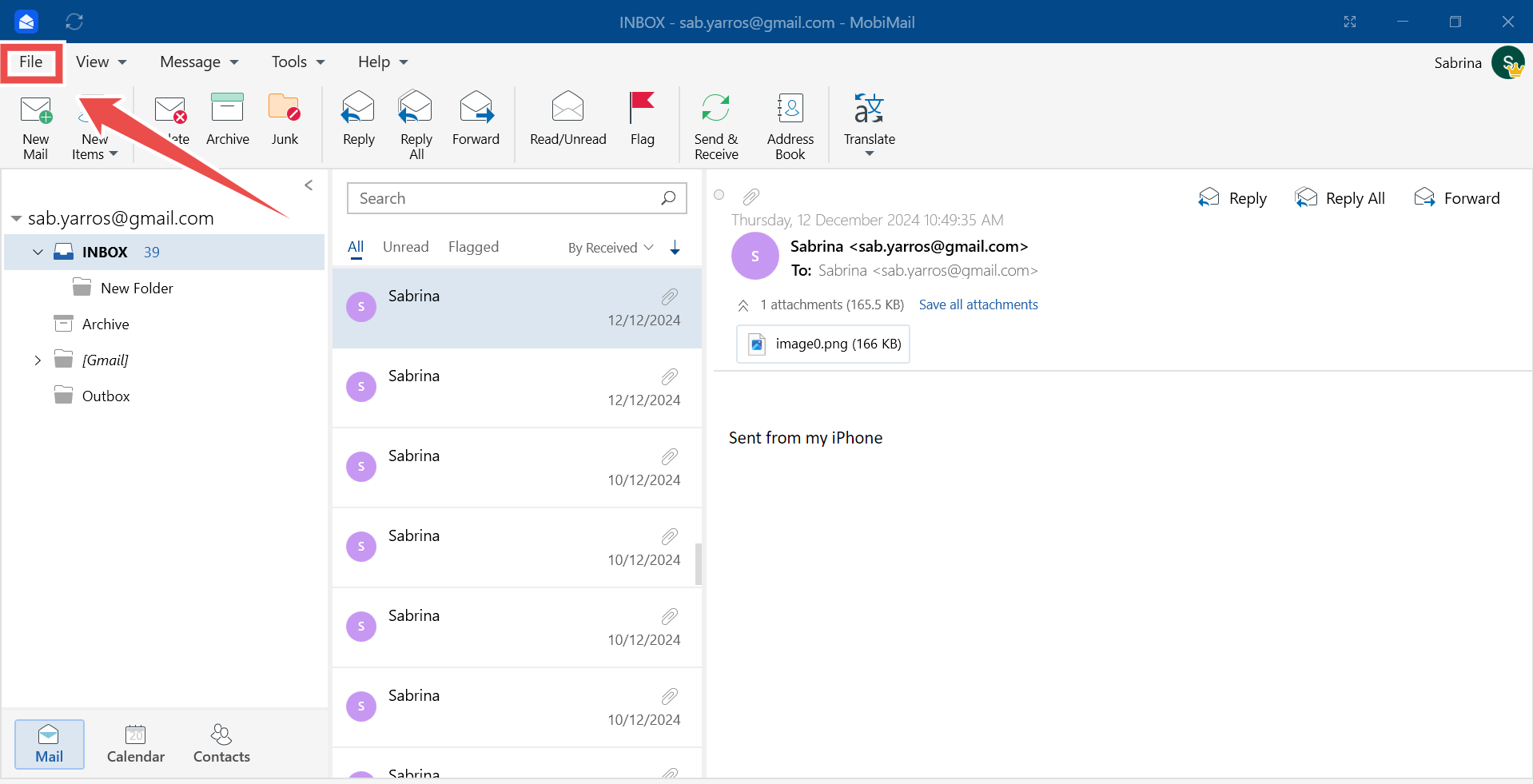The width and height of the screenshot is (1533, 784).
Task: Select the All filter tab
Action: [x=356, y=248]
